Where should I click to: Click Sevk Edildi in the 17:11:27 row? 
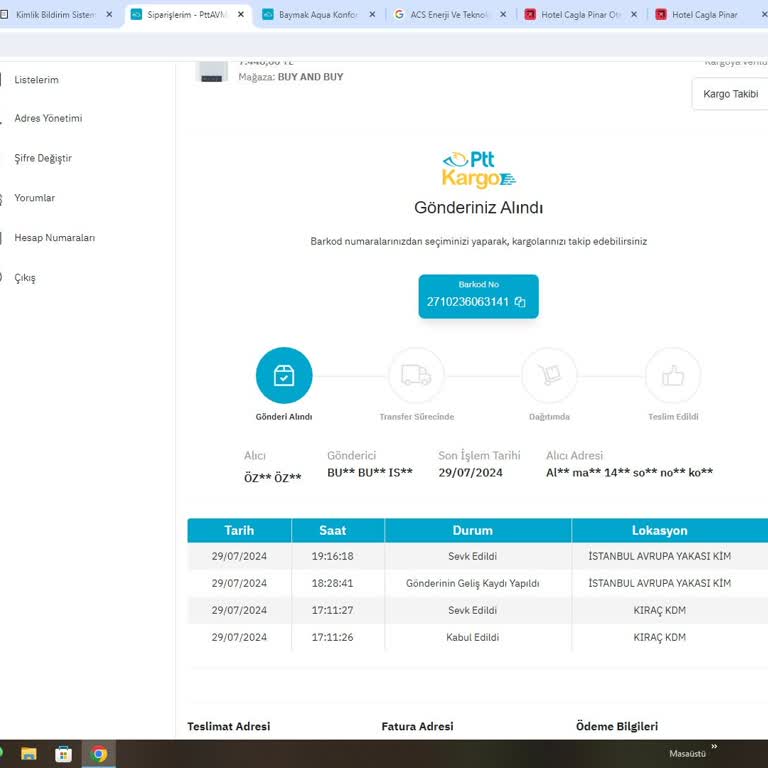coord(473,610)
